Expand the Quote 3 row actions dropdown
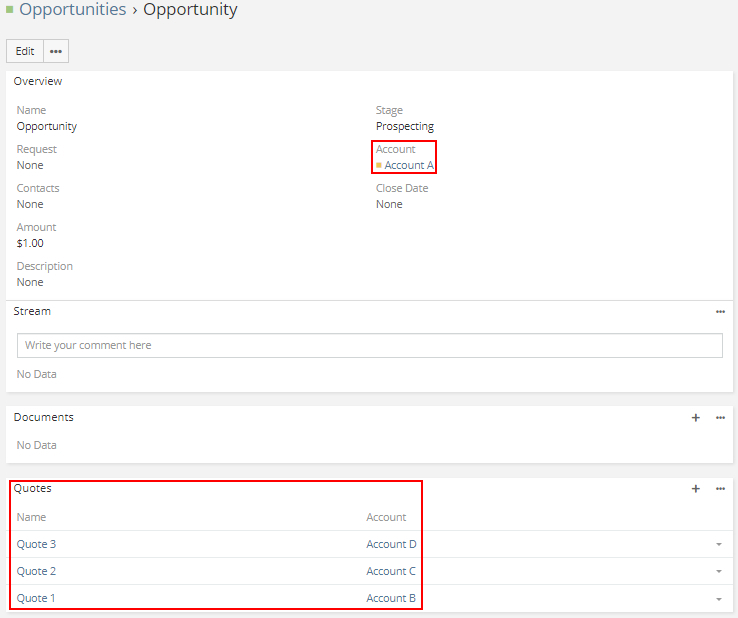 pos(718,544)
